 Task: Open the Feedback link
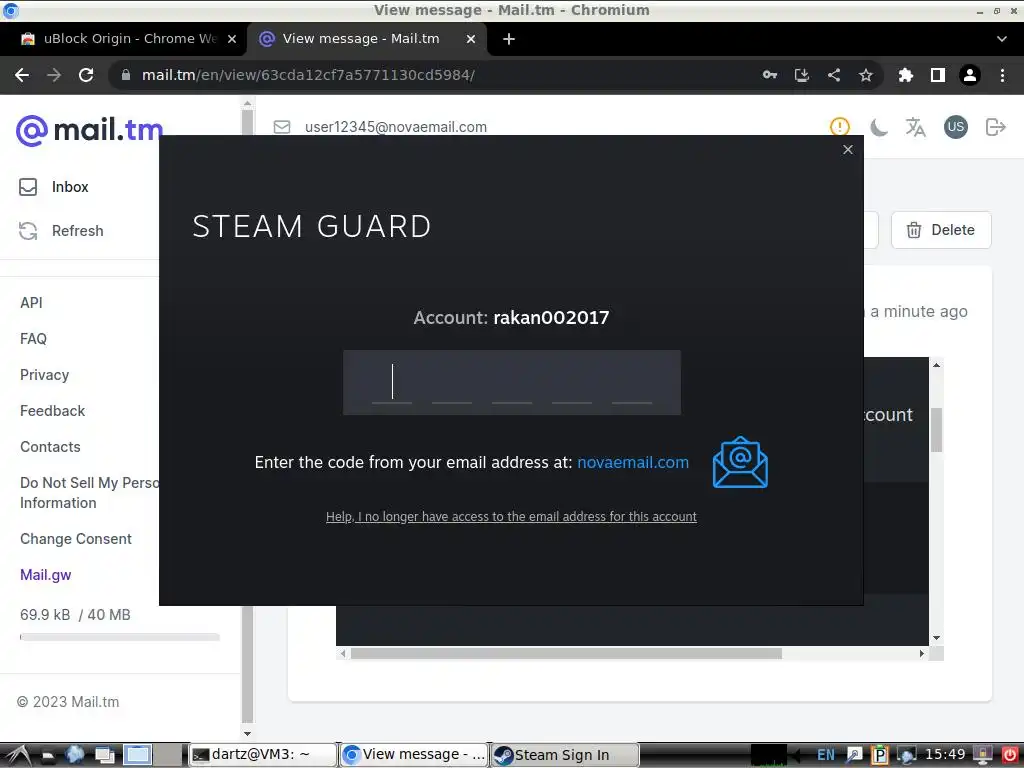[52, 411]
